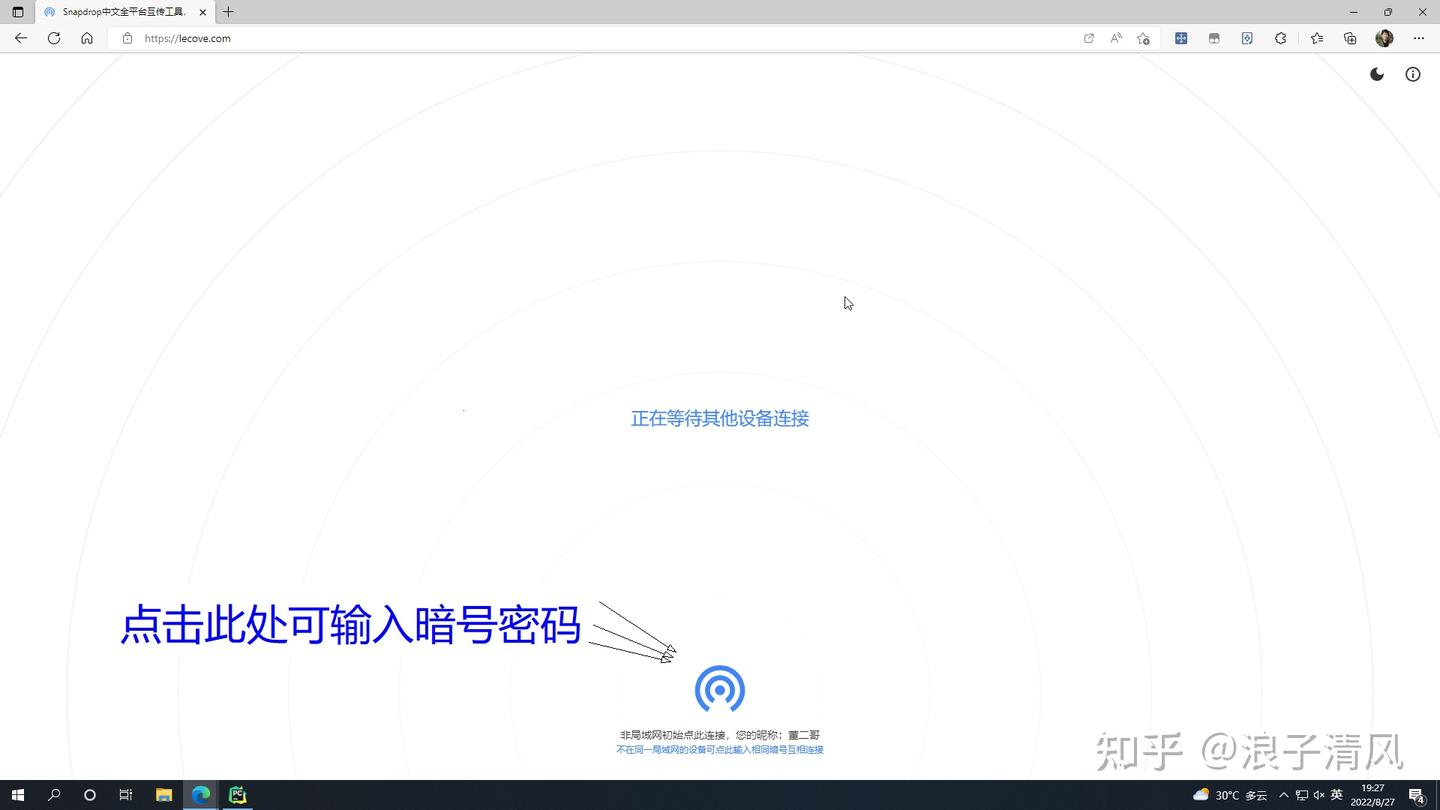Image resolution: width=1440 pixels, height=810 pixels.
Task: Open Task View from the taskbar
Action: 125,794
